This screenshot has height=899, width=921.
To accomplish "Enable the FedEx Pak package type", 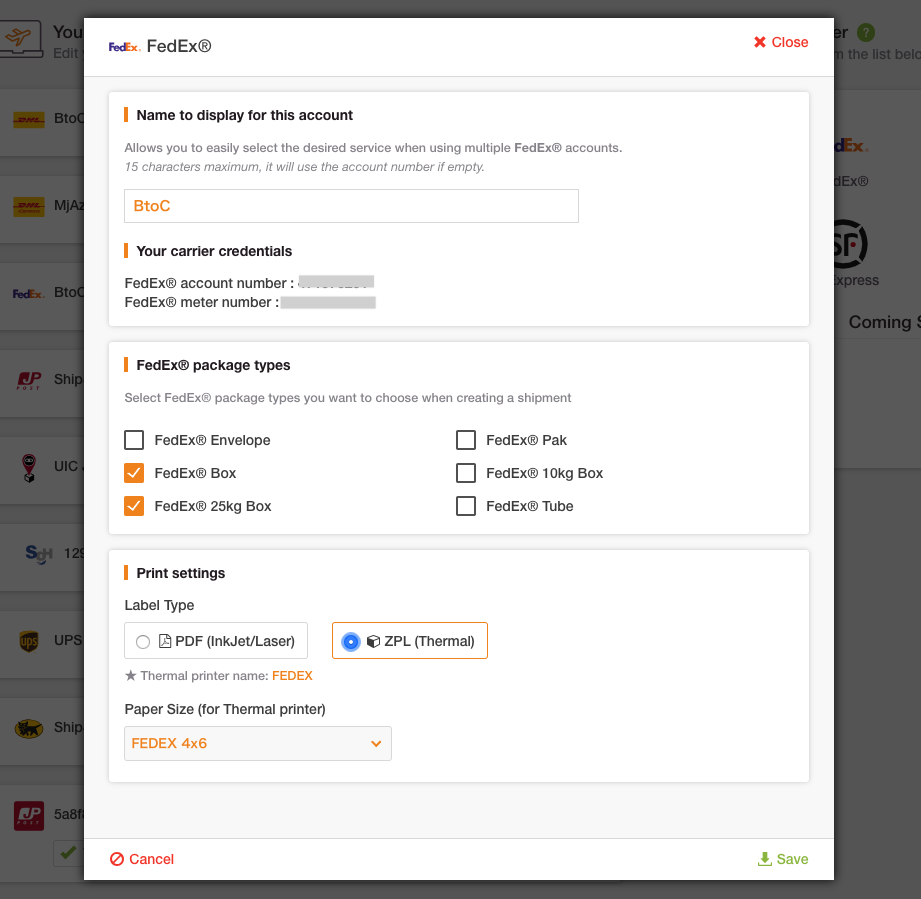I will tap(466, 440).
